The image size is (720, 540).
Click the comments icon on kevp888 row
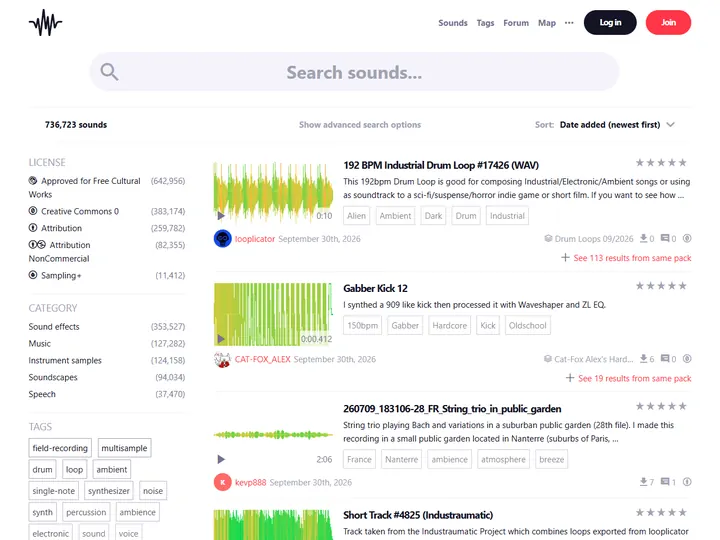(665, 482)
